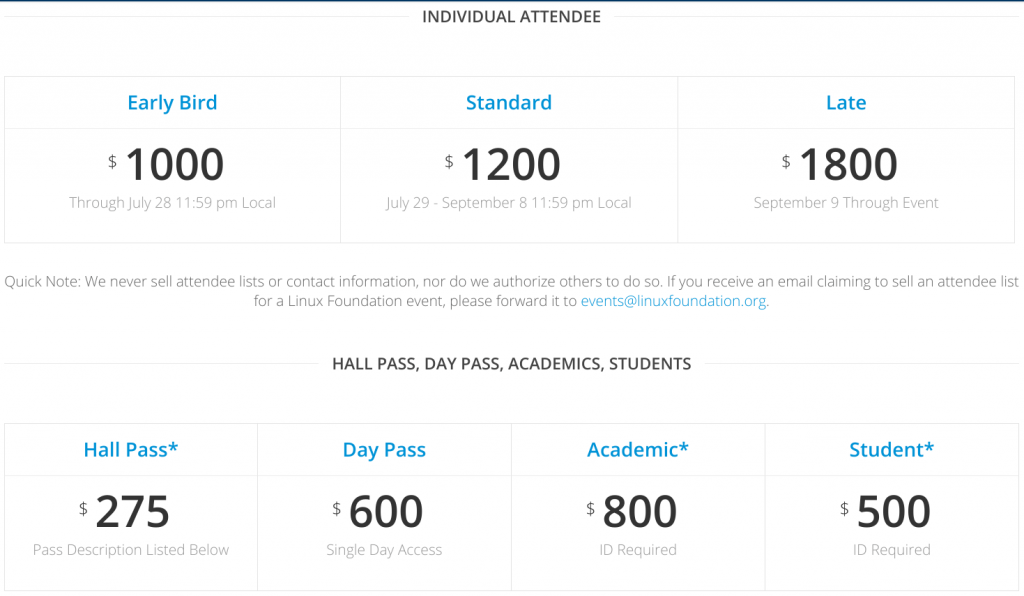
Task: Click the Early Bird pricing heading
Action: point(172,103)
